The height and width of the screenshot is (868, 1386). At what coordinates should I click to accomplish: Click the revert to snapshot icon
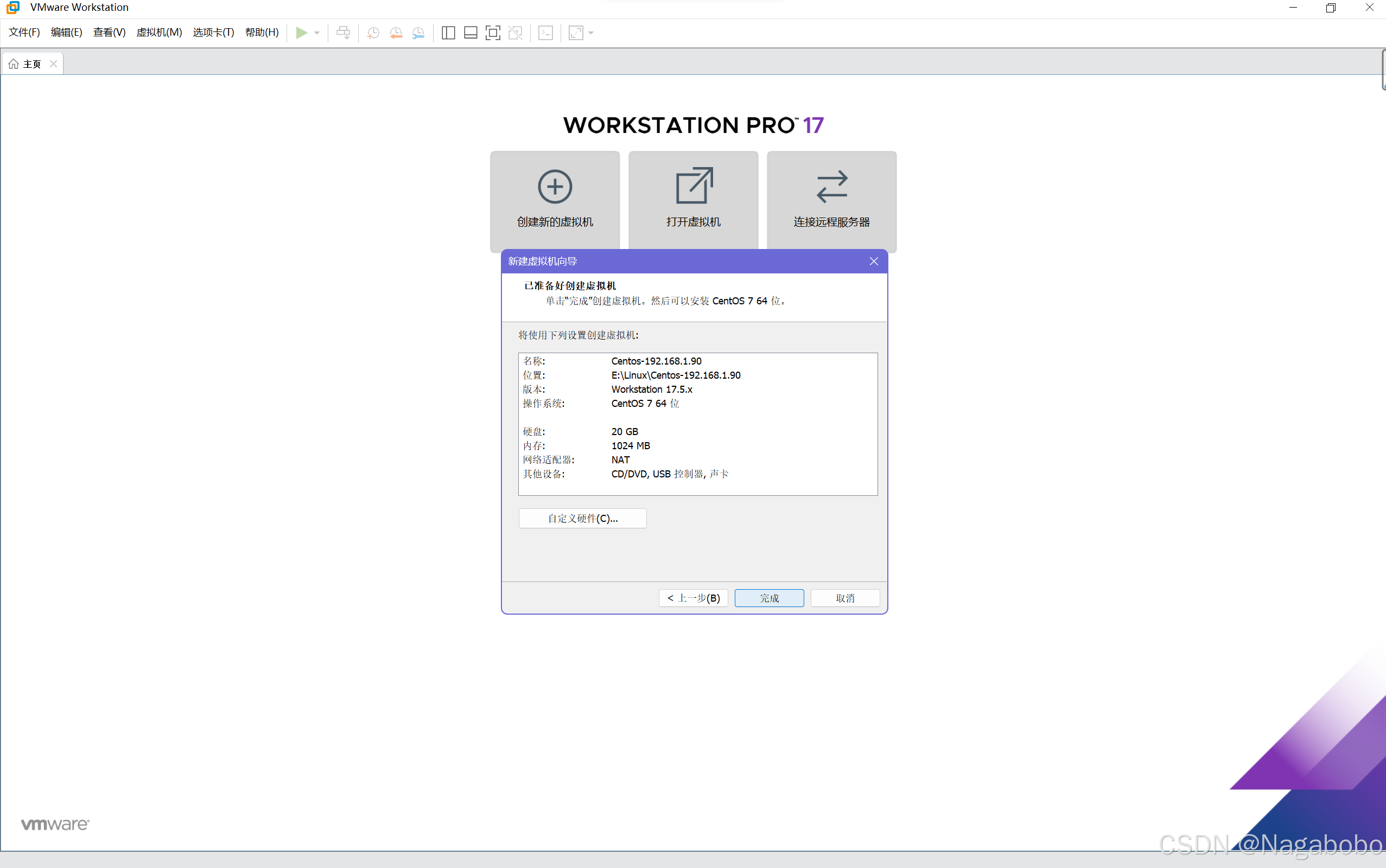(x=396, y=33)
